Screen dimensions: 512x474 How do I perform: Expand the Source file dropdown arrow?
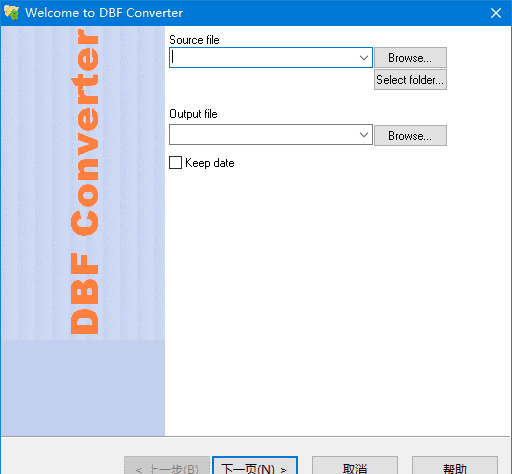364,58
